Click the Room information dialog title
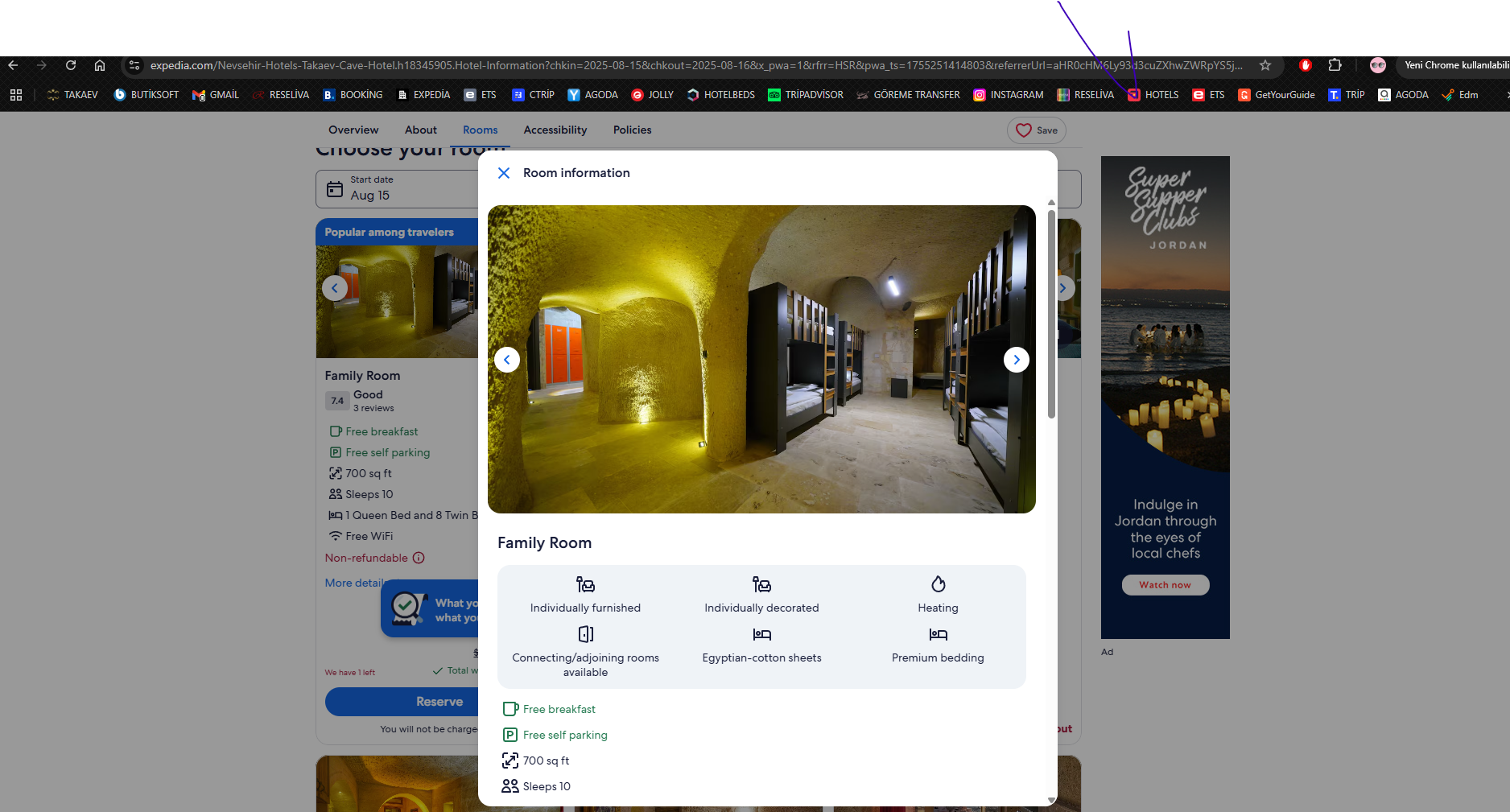1510x812 pixels. tap(576, 173)
